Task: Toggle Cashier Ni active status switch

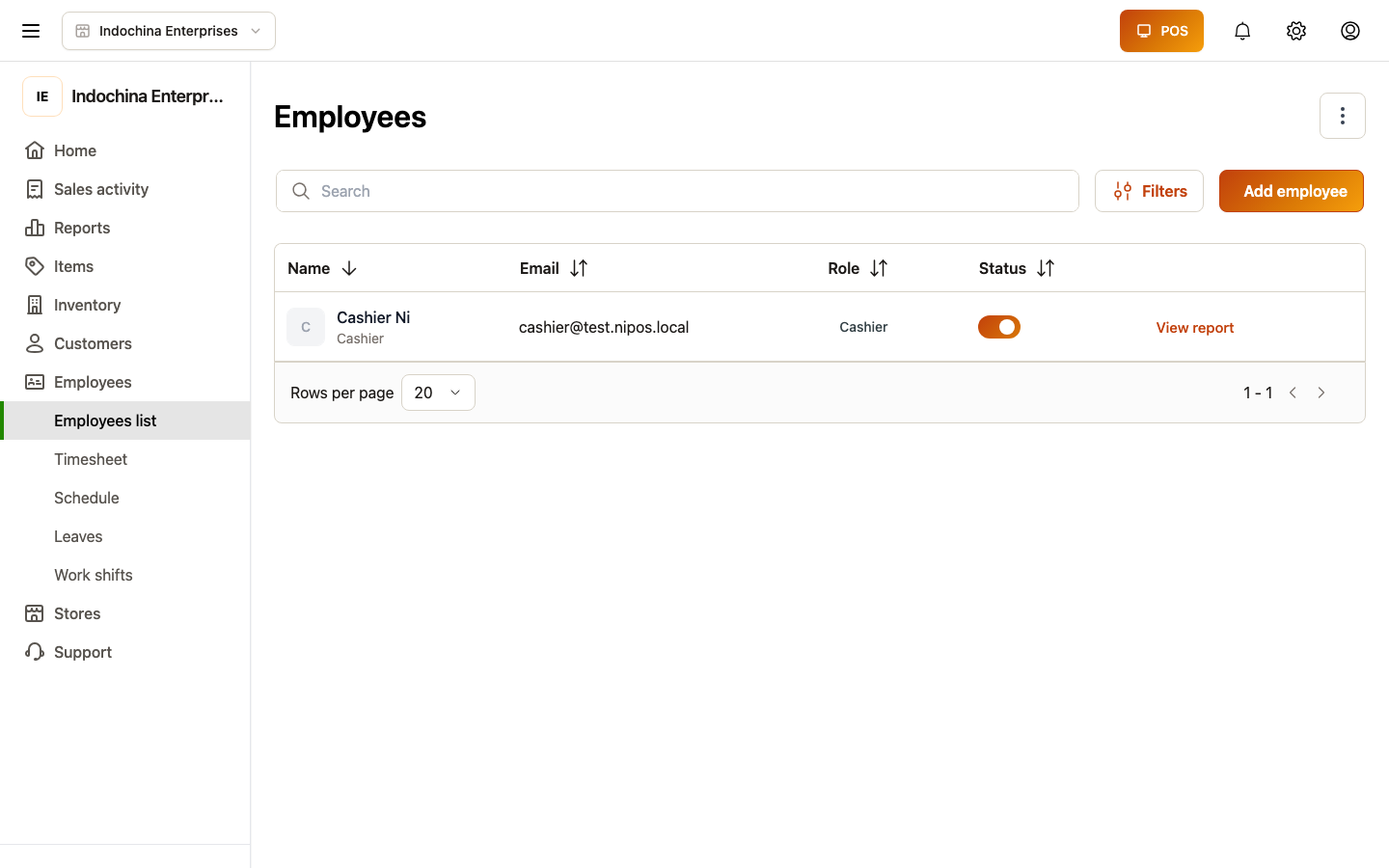Action: (x=999, y=327)
